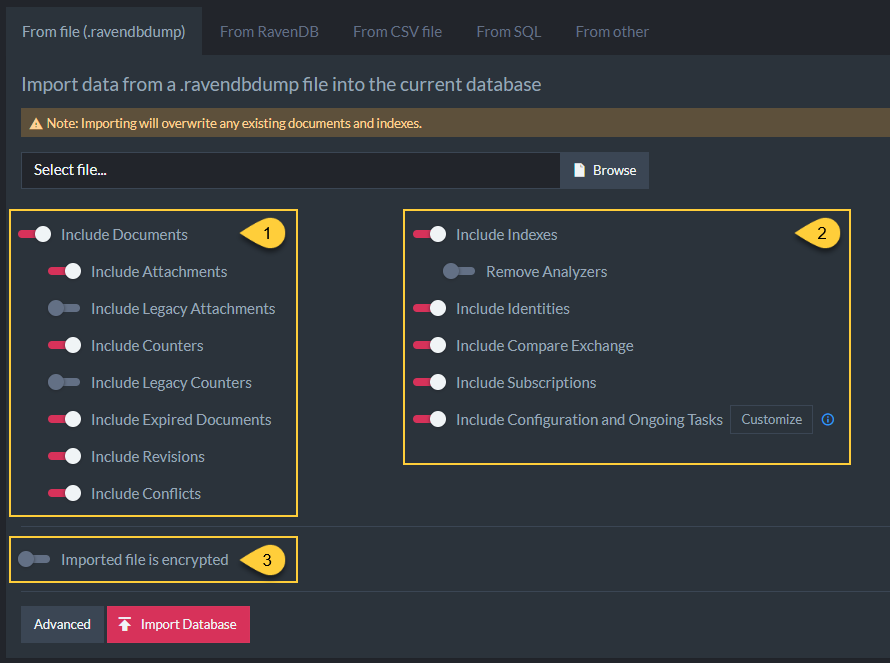The height and width of the screenshot is (663, 890).
Task: Disable Include Indexes switch
Action: 430,234
